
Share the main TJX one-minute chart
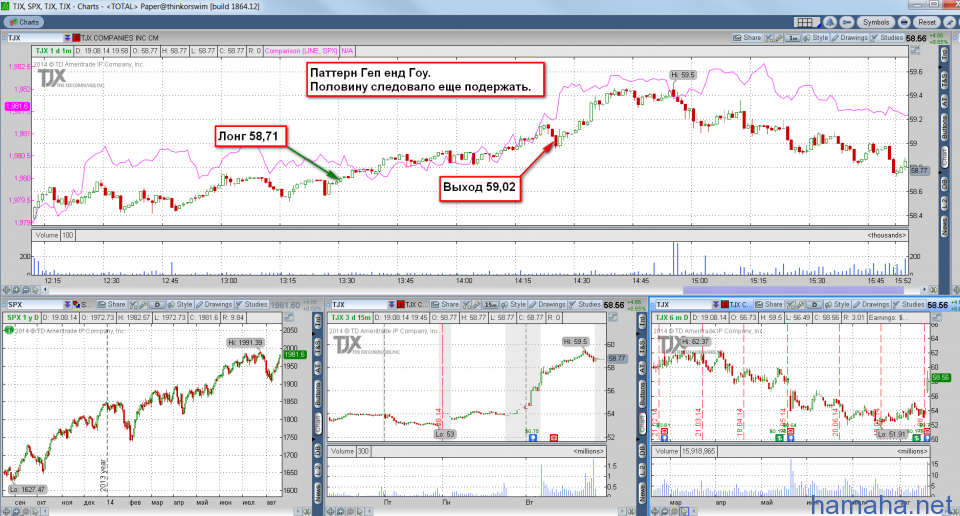pos(747,37)
